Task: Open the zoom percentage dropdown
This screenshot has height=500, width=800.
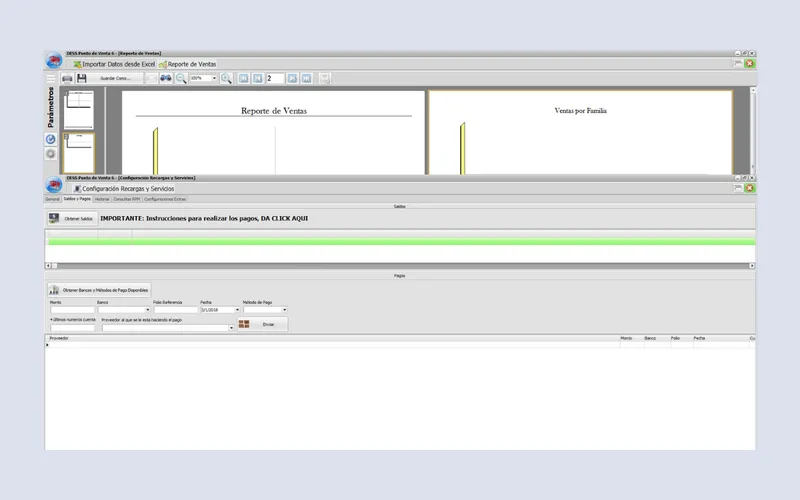Action: 214,78
